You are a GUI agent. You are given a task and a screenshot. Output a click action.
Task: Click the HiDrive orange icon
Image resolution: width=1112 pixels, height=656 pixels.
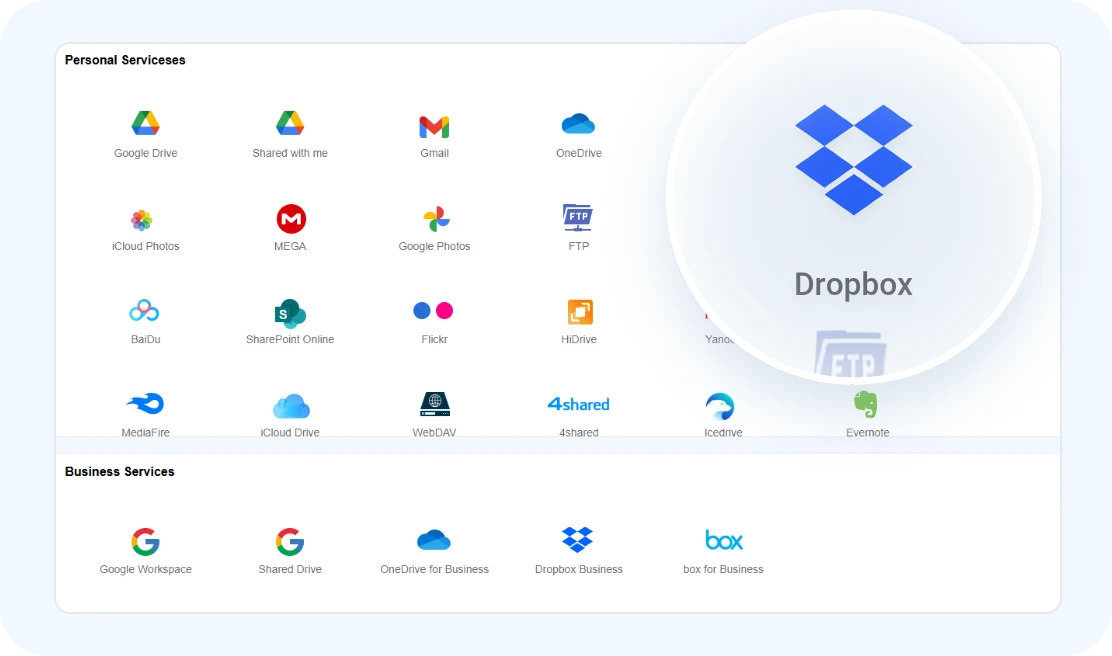tap(580, 312)
